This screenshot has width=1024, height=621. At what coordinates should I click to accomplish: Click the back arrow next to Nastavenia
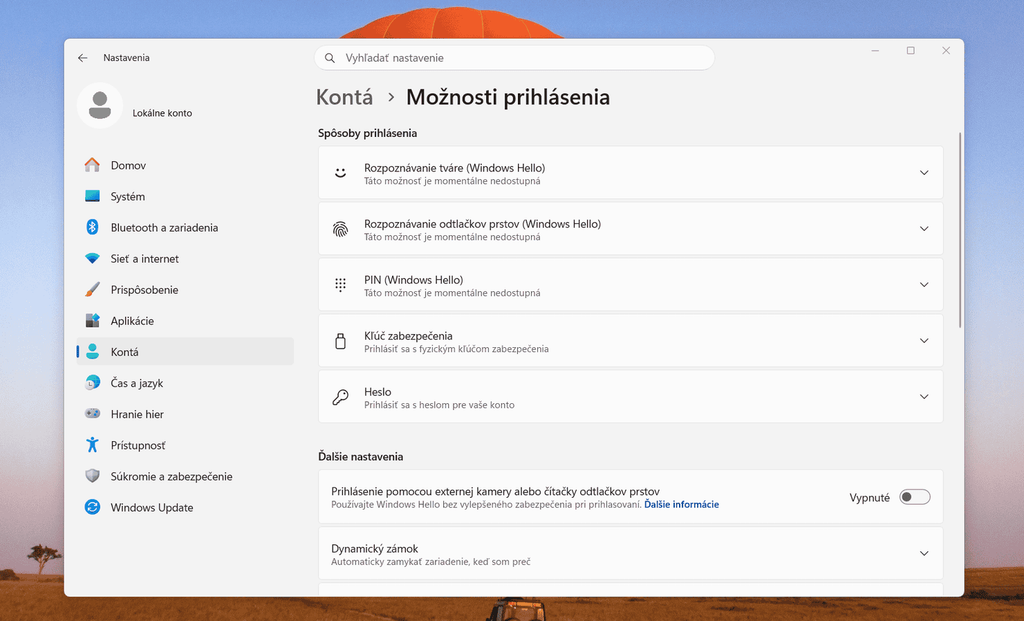point(82,58)
